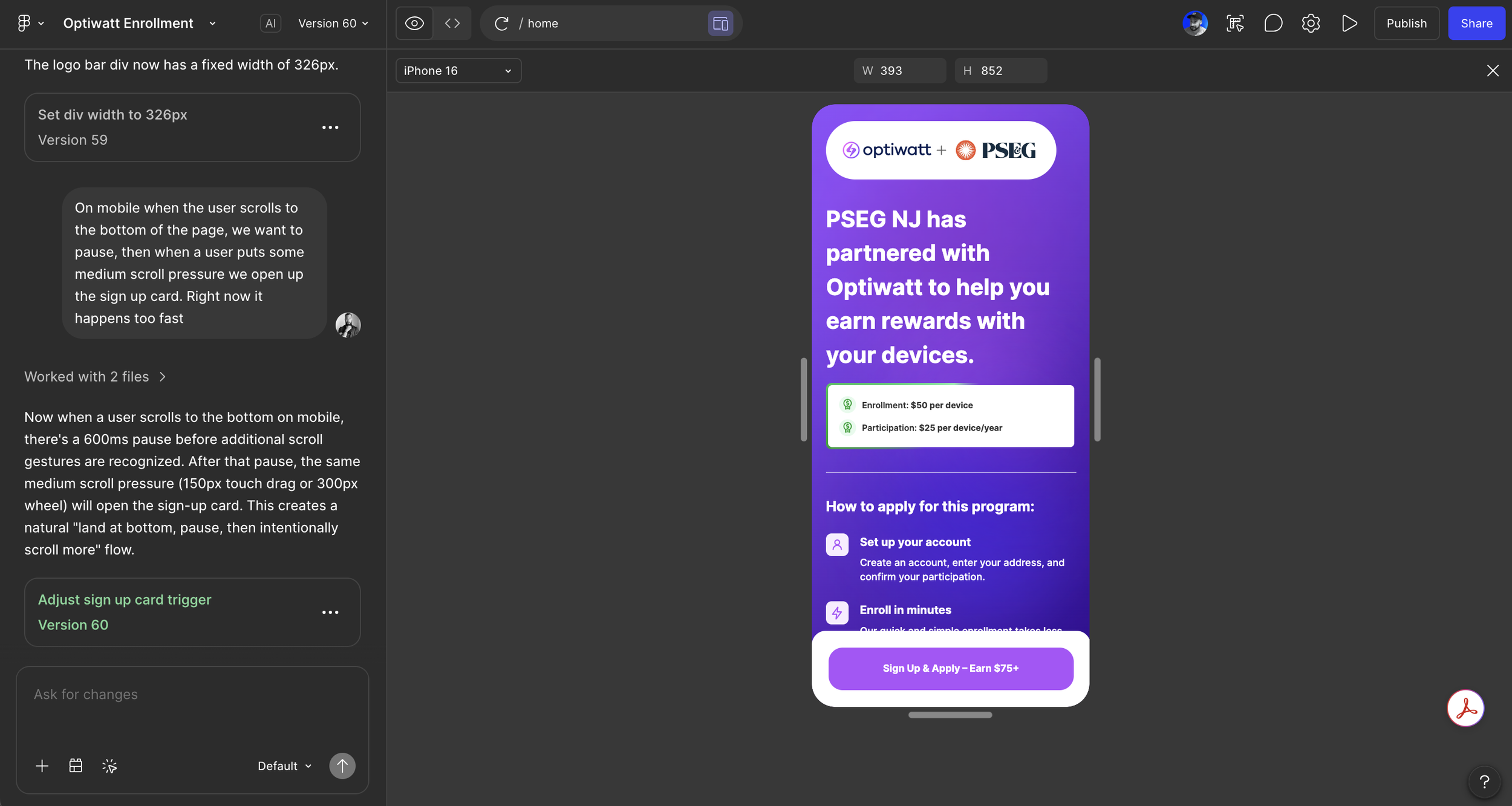Open the Figma main menu logo
This screenshot has width=1512, height=806.
24,23
